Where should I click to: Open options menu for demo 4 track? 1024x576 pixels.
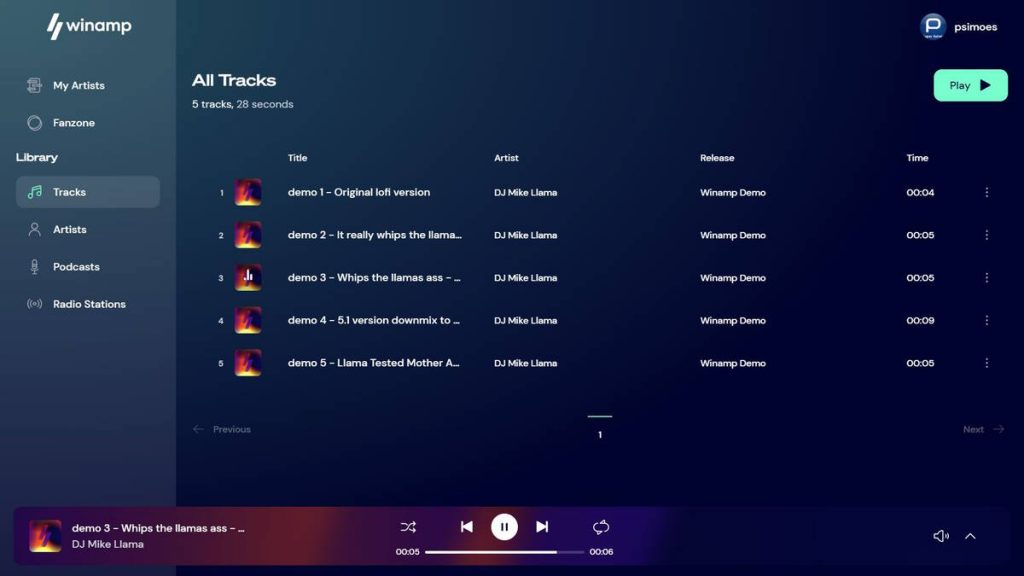click(x=986, y=321)
